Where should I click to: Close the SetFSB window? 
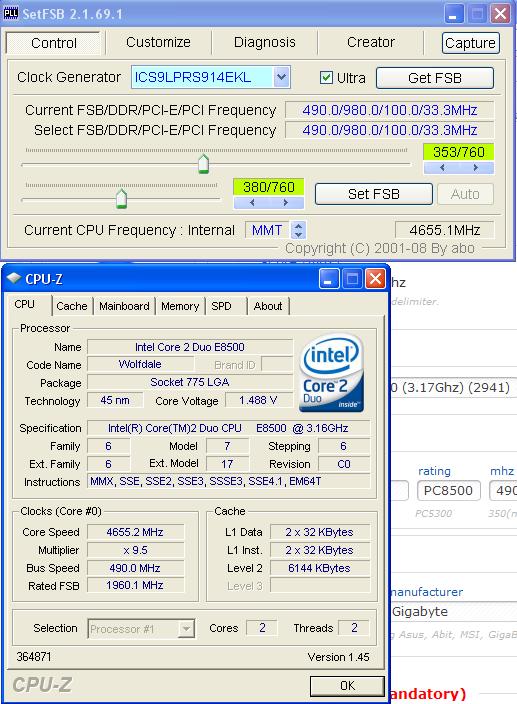pyautogui.click(x=500, y=13)
